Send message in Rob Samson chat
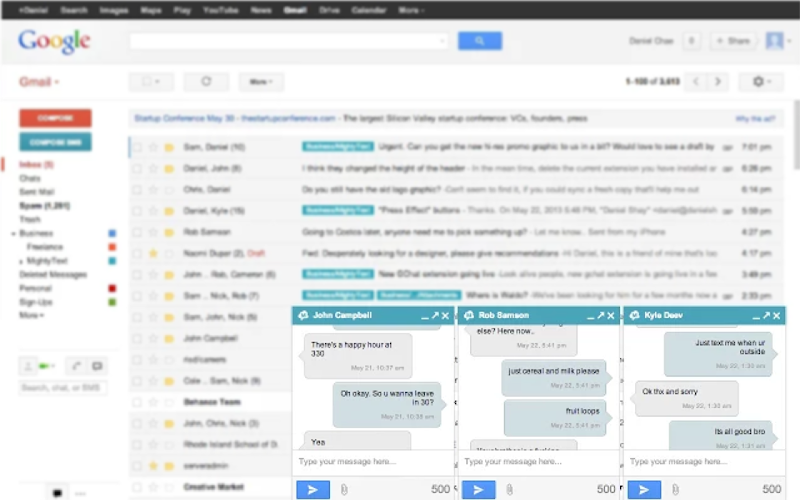Viewport: 800px width, 500px height. 479,490
